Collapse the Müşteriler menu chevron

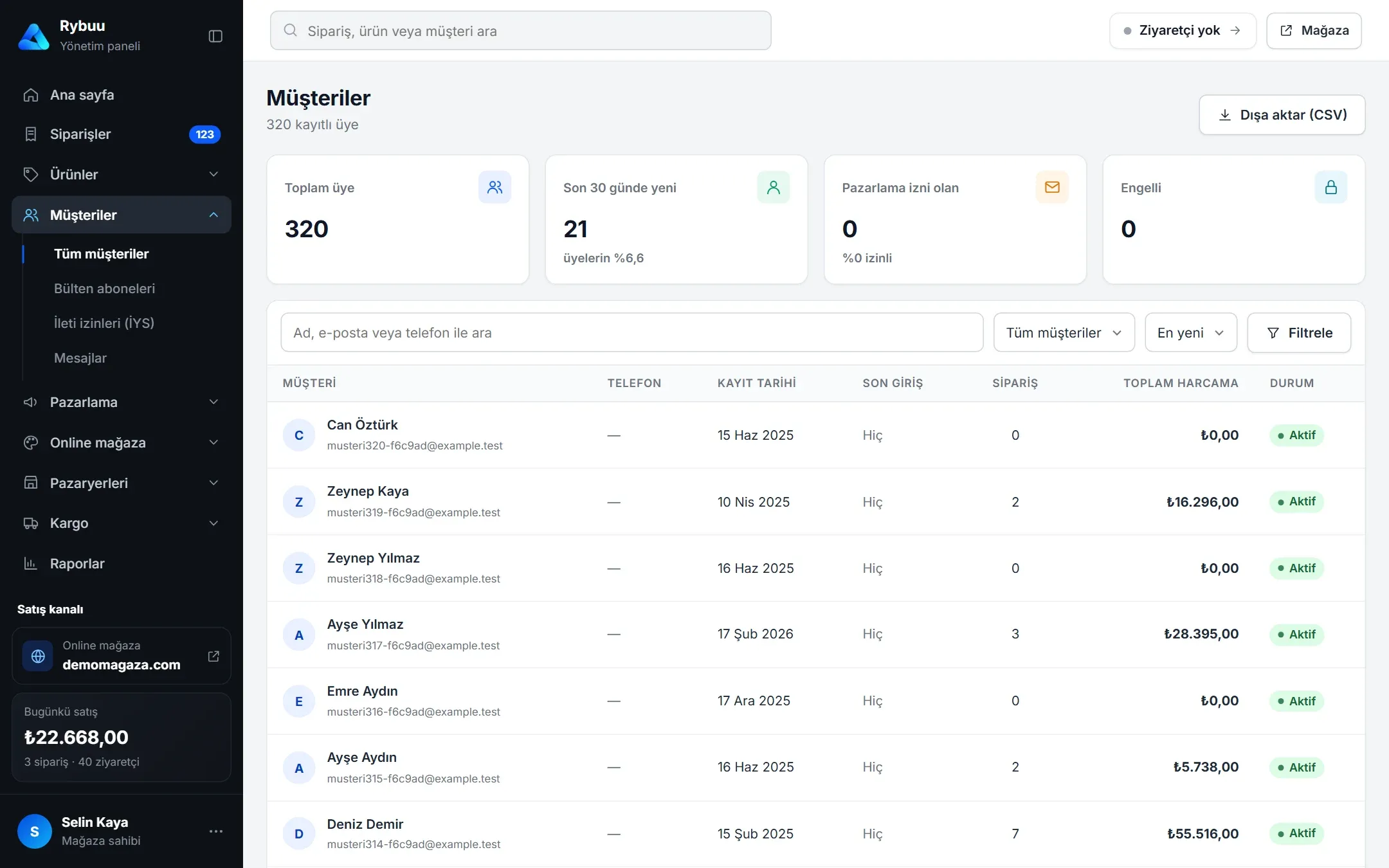(213, 215)
